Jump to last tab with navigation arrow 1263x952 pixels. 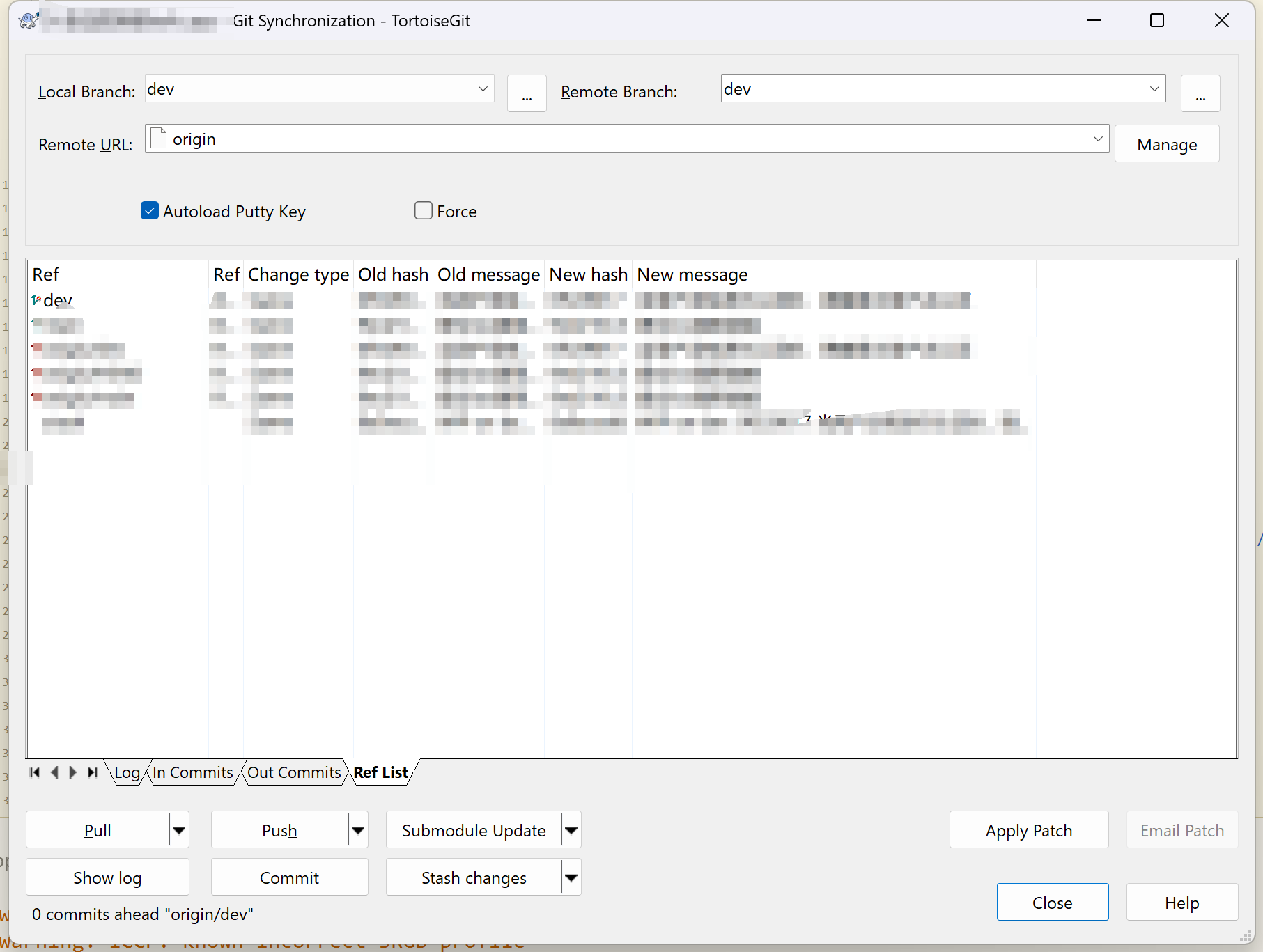pyautogui.click(x=92, y=772)
